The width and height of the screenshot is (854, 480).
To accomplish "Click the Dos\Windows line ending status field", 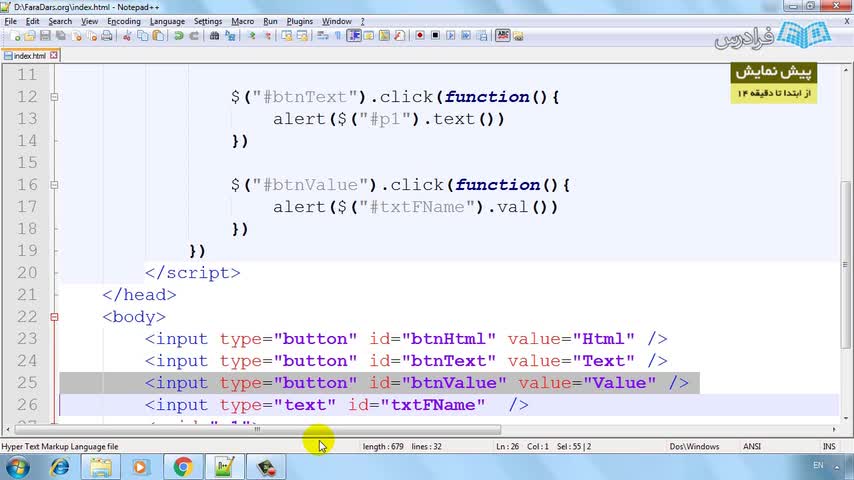I will pos(694,446).
